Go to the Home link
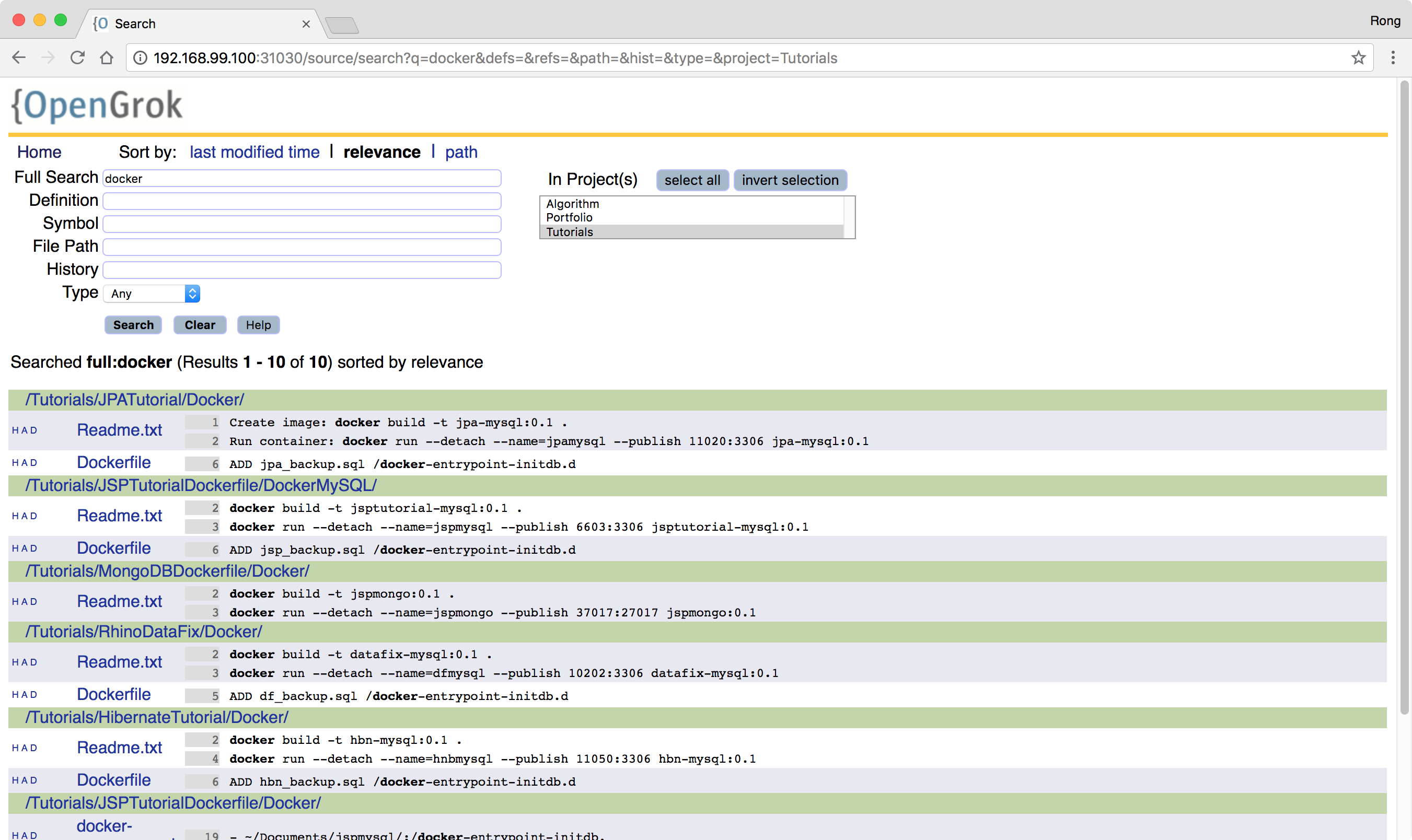1412x840 pixels. click(x=39, y=151)
